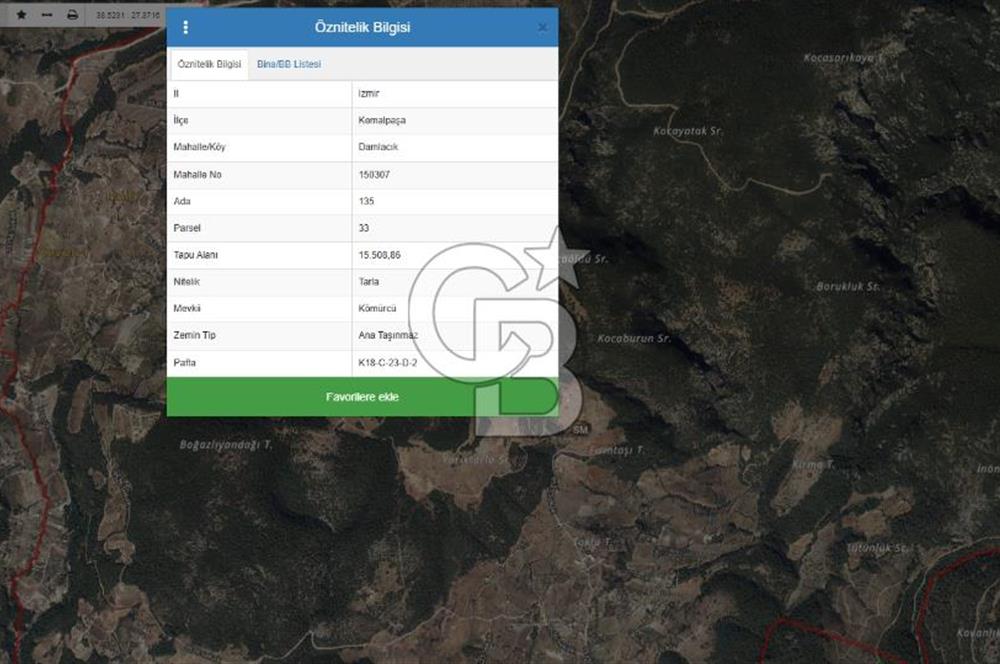Viewport: 1000px width, 664px height.
Task: Select the Mahalle/Köy value Damlacık
Action: click(378, 147)
